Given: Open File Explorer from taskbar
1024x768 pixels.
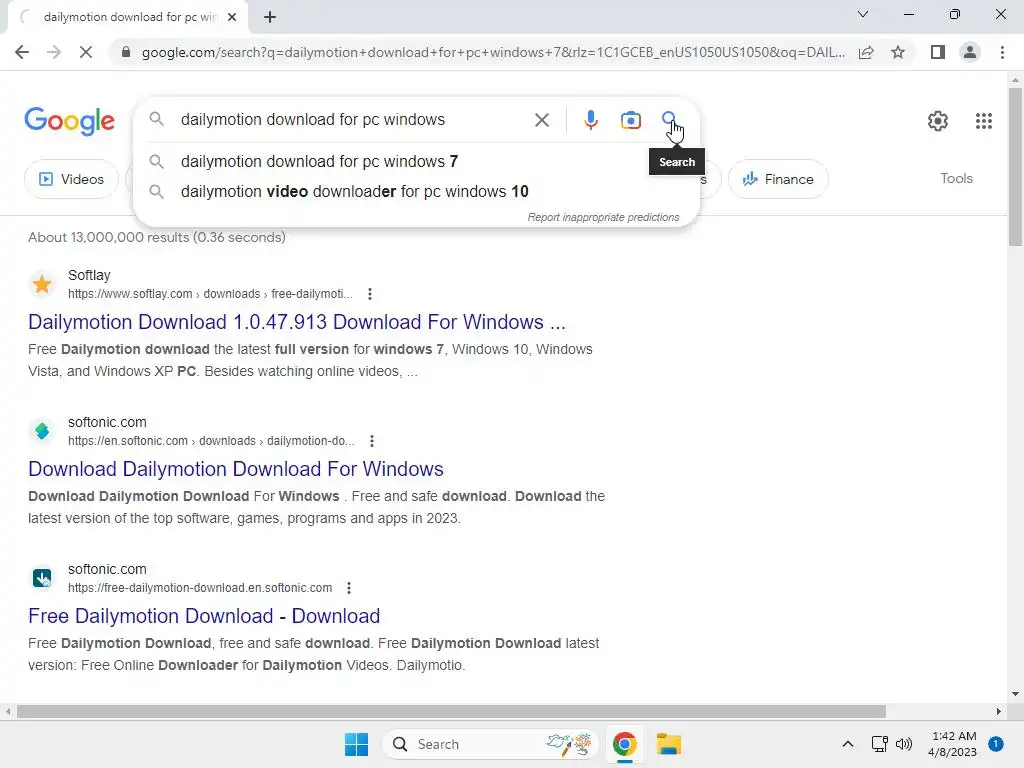Looking at the screenshot, I should tap(668, 744).
